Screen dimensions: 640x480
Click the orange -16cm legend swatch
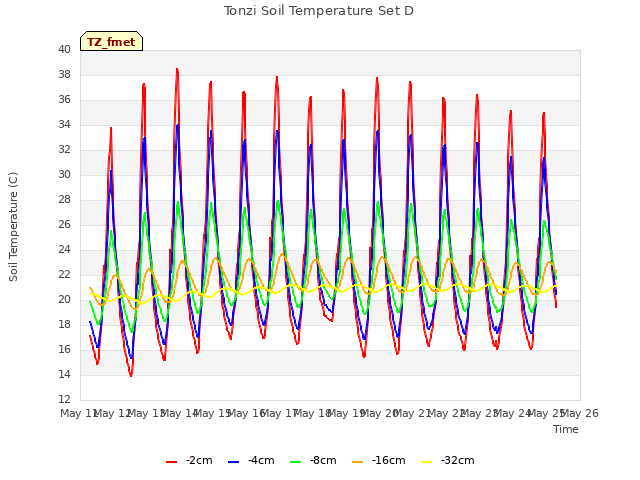357,462
